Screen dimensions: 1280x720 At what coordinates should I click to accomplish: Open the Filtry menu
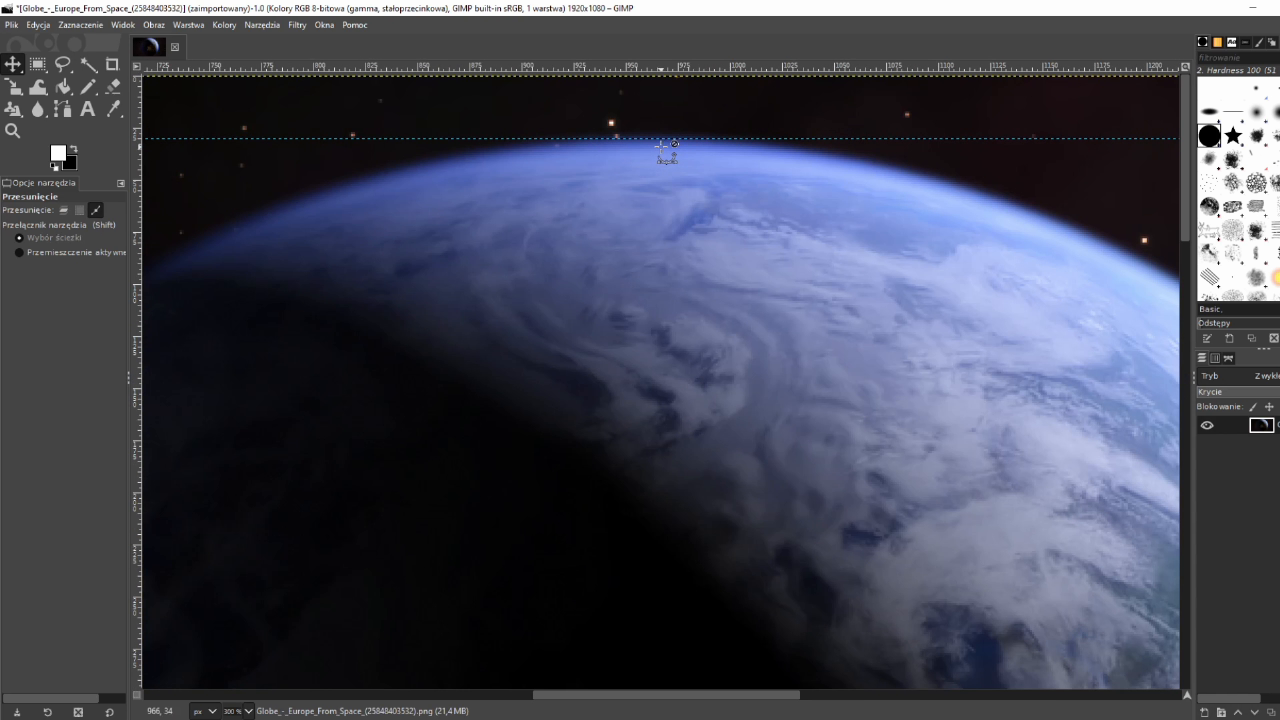point(297,25)
